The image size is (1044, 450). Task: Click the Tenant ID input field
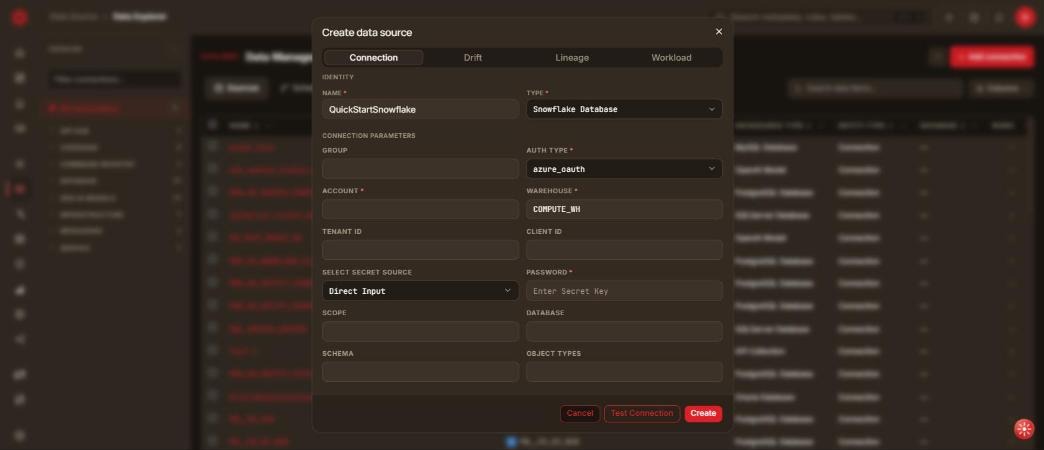coord(420,250)
